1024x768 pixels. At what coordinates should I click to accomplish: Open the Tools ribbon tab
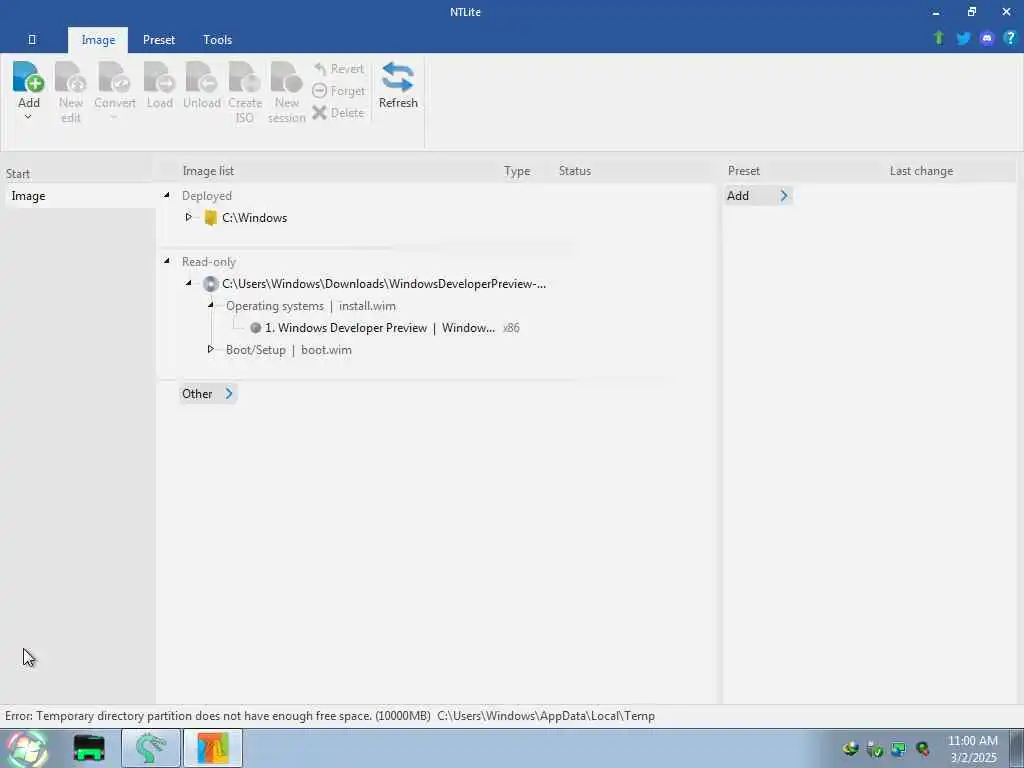click(217, 40)
